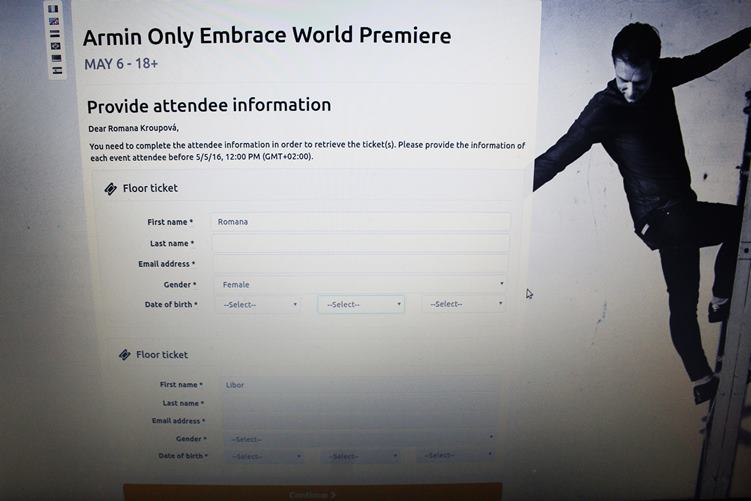Open the Gender dropdown for Libor's ticket
This screenshot has height=501, width=751.
pyautogui.click(x=360, y=439)
